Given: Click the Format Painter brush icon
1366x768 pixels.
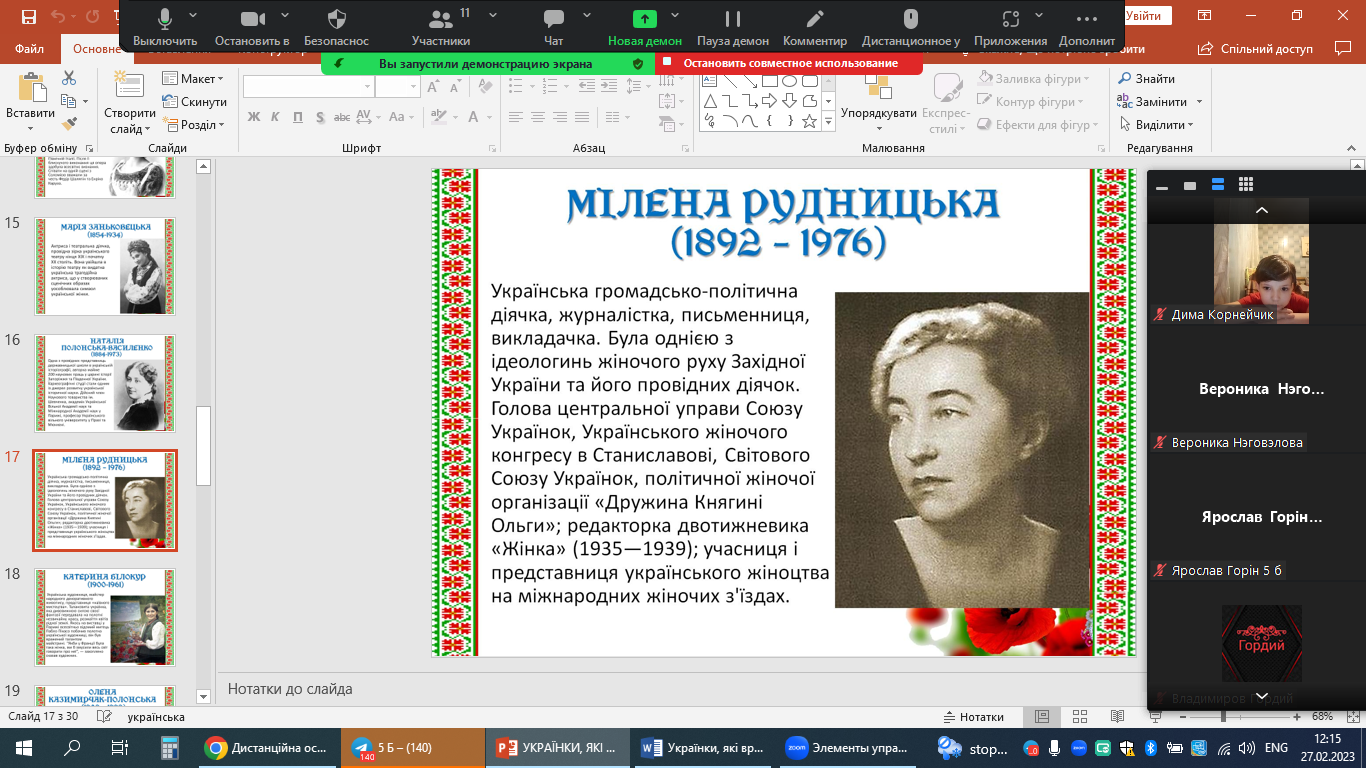Looking at the screenshot, I should (x=69, y=125).
